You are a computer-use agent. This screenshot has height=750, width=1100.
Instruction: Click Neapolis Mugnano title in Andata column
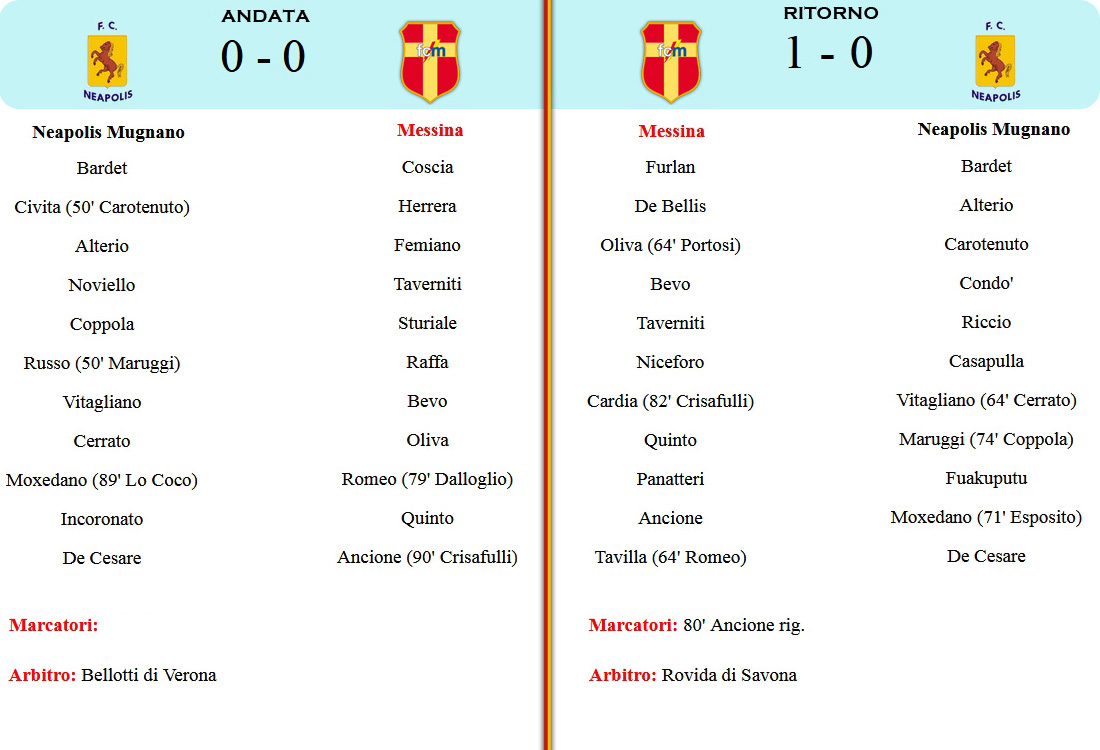tap(108, 133)
